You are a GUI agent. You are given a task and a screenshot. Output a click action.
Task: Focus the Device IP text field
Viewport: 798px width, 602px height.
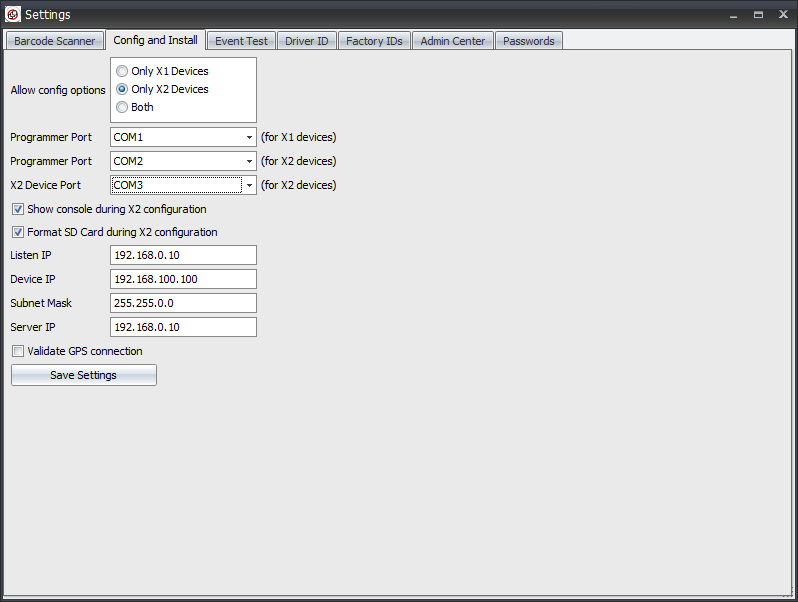(183, 279)
